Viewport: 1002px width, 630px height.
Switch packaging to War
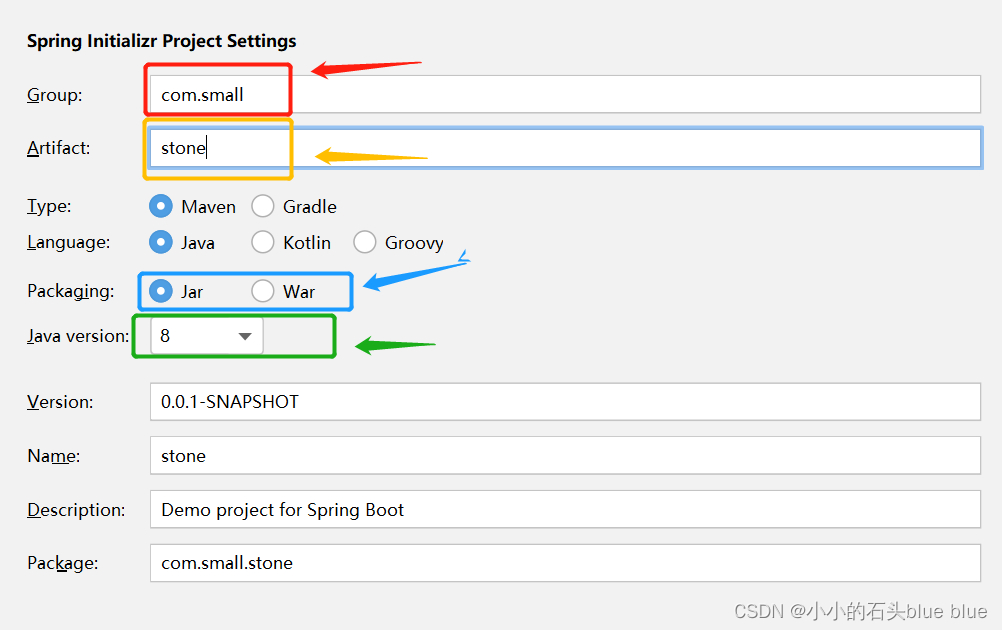(263, 291)
